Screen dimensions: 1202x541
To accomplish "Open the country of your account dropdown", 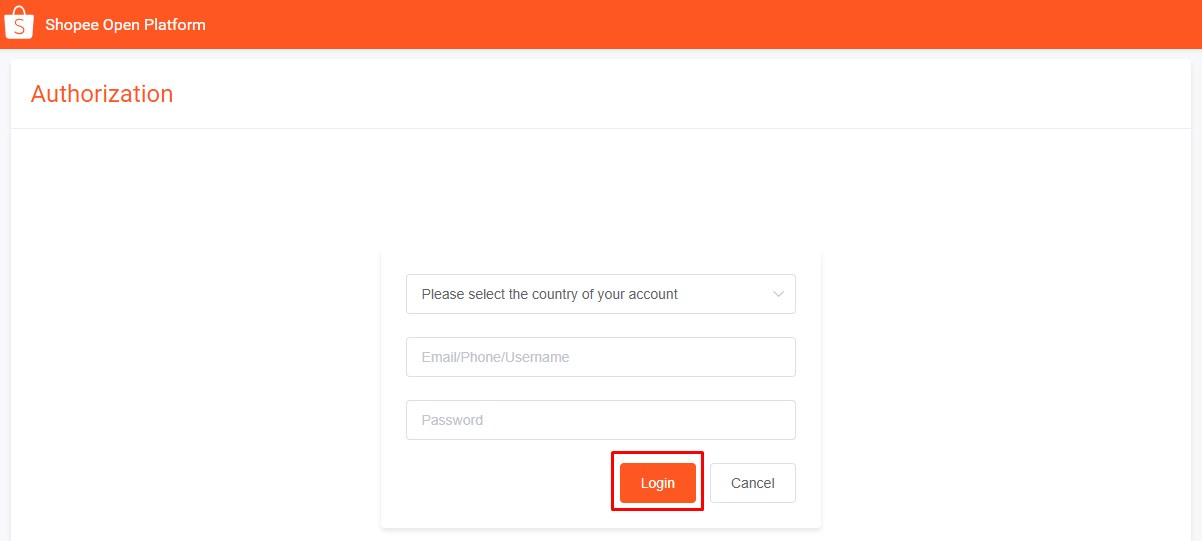I will point(600,294).
